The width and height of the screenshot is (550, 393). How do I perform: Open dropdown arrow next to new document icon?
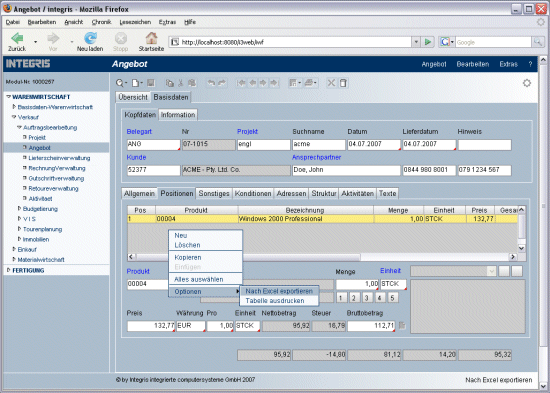(141, 84)
